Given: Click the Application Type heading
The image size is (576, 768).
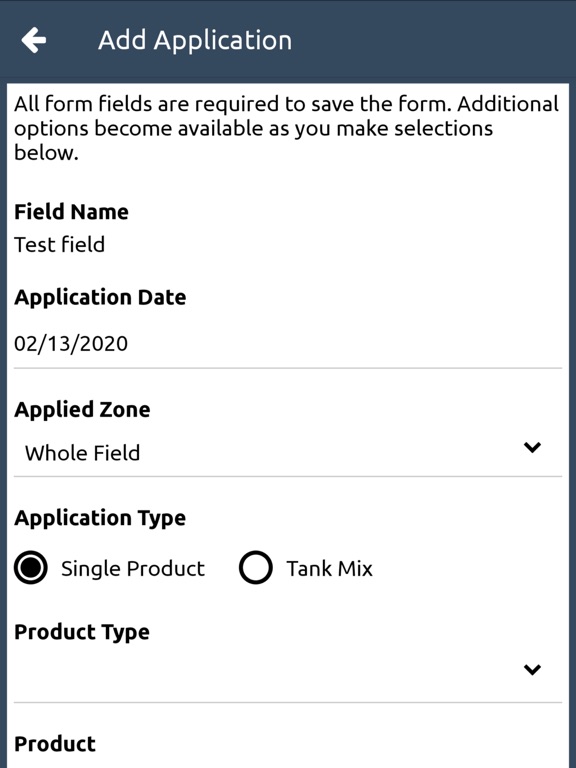Looking at the screenshot, I should (100, 518).
